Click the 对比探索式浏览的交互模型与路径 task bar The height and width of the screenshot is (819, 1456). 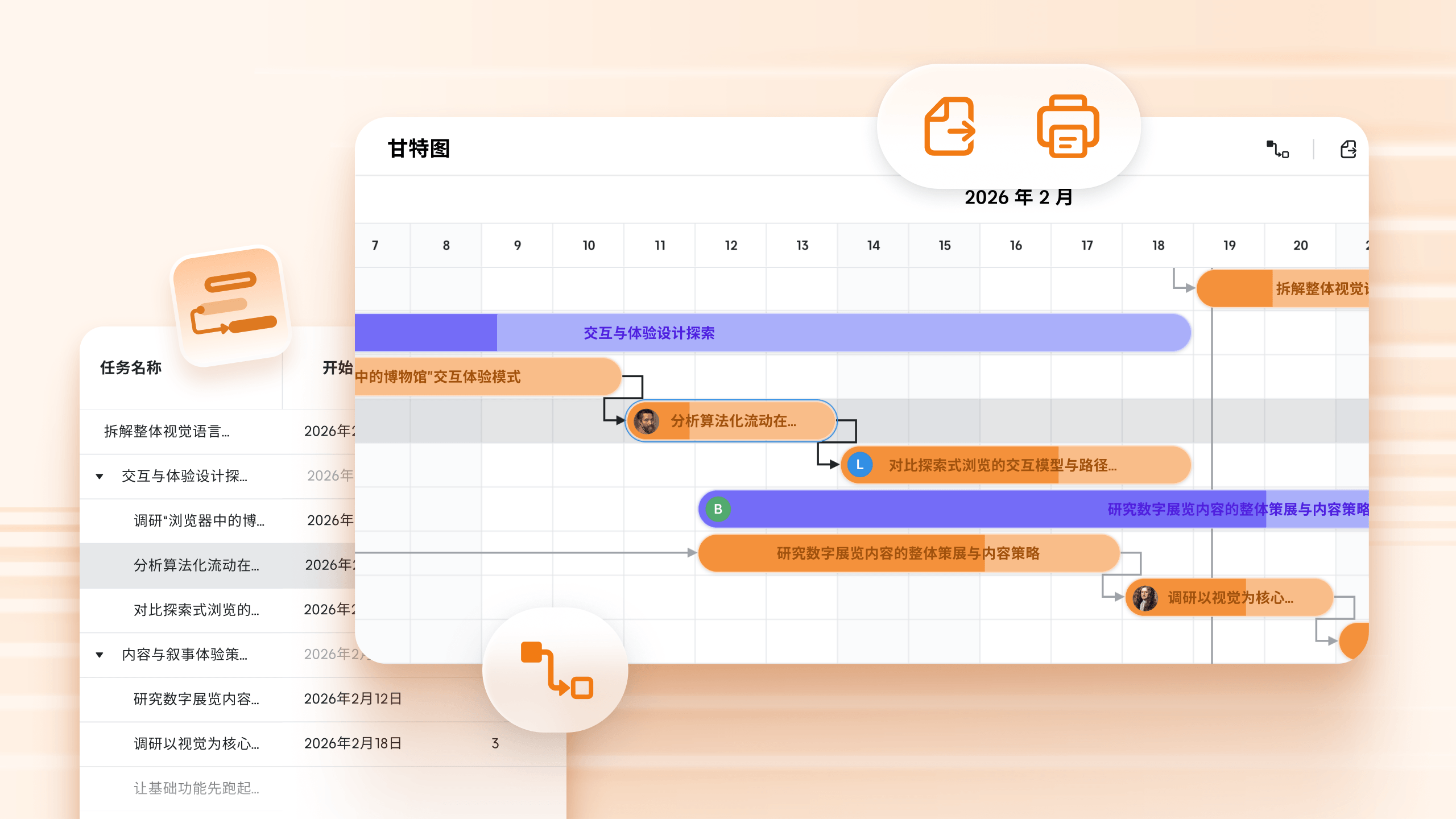point(1002,465)
